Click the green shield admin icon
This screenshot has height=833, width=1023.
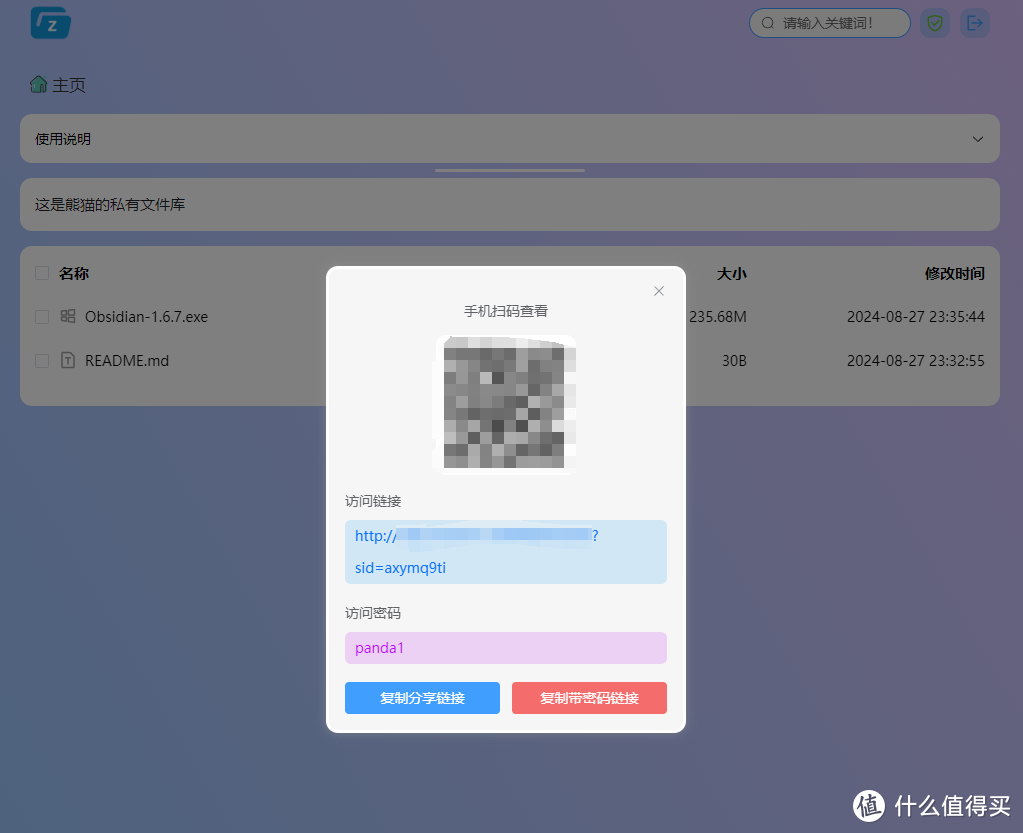point(934,22)
